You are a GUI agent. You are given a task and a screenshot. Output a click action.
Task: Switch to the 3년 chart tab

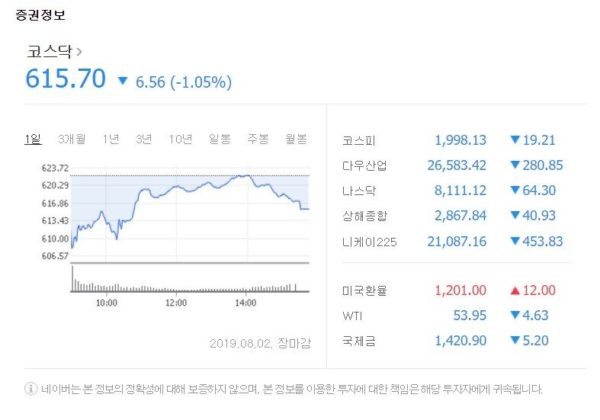[x=144, y=138]
